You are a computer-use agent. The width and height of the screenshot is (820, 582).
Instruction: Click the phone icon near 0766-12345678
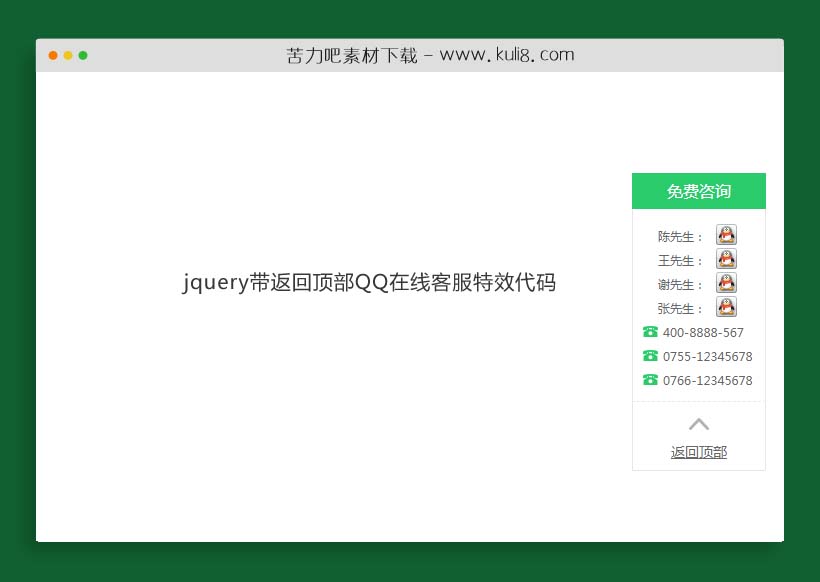pos(650,380)
